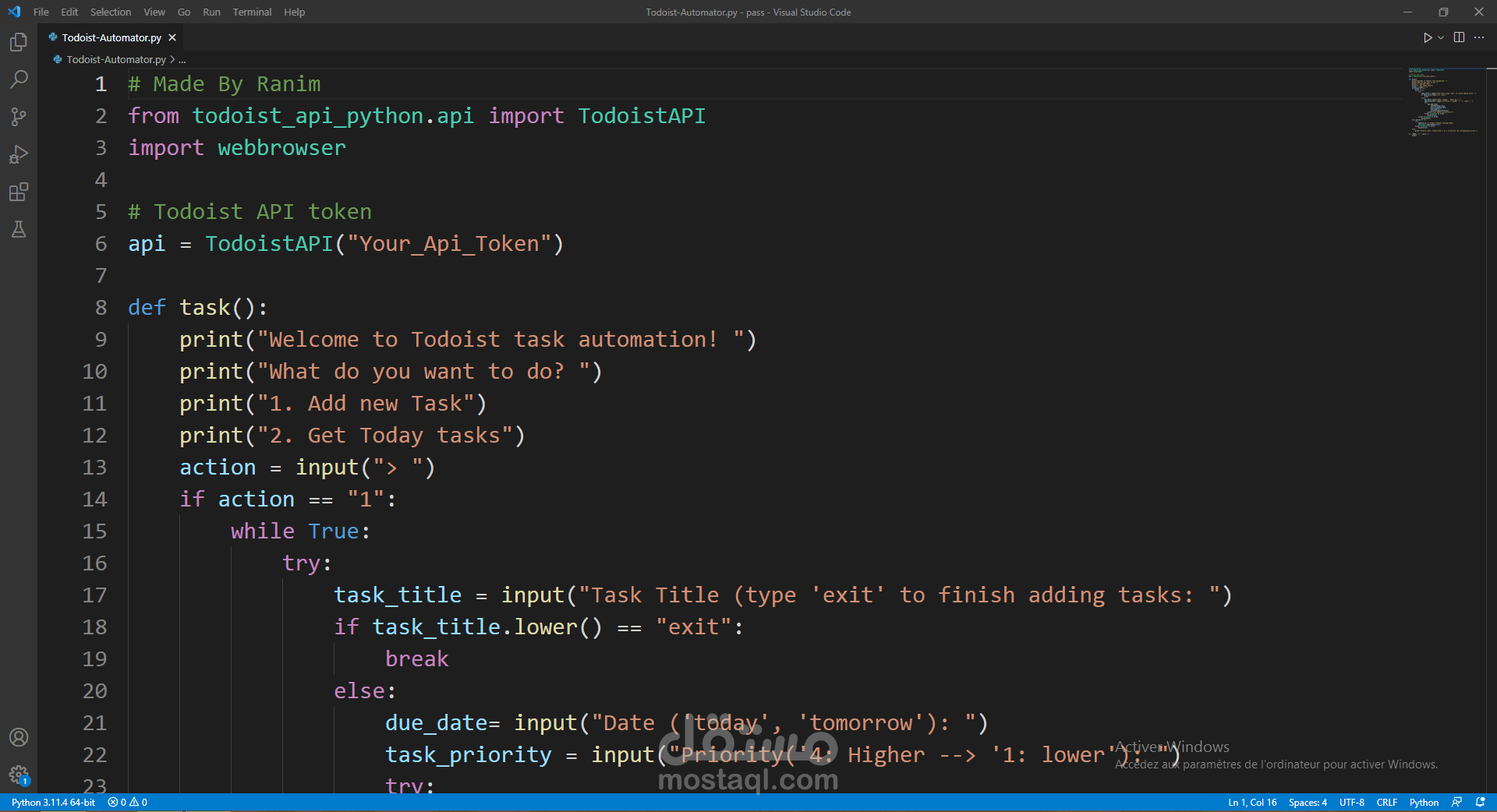Open the More Actions ellipsis menu
Screen dimensions: 1497x812
pos(1479,37)
